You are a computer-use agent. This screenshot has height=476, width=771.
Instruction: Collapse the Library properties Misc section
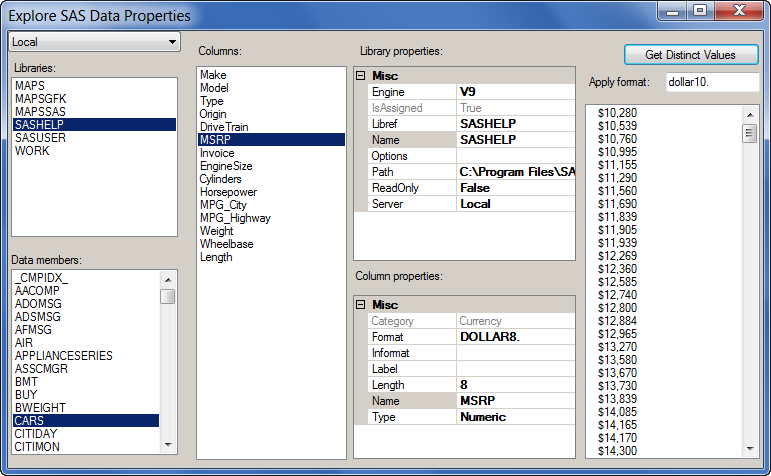[x=361, y=76]
